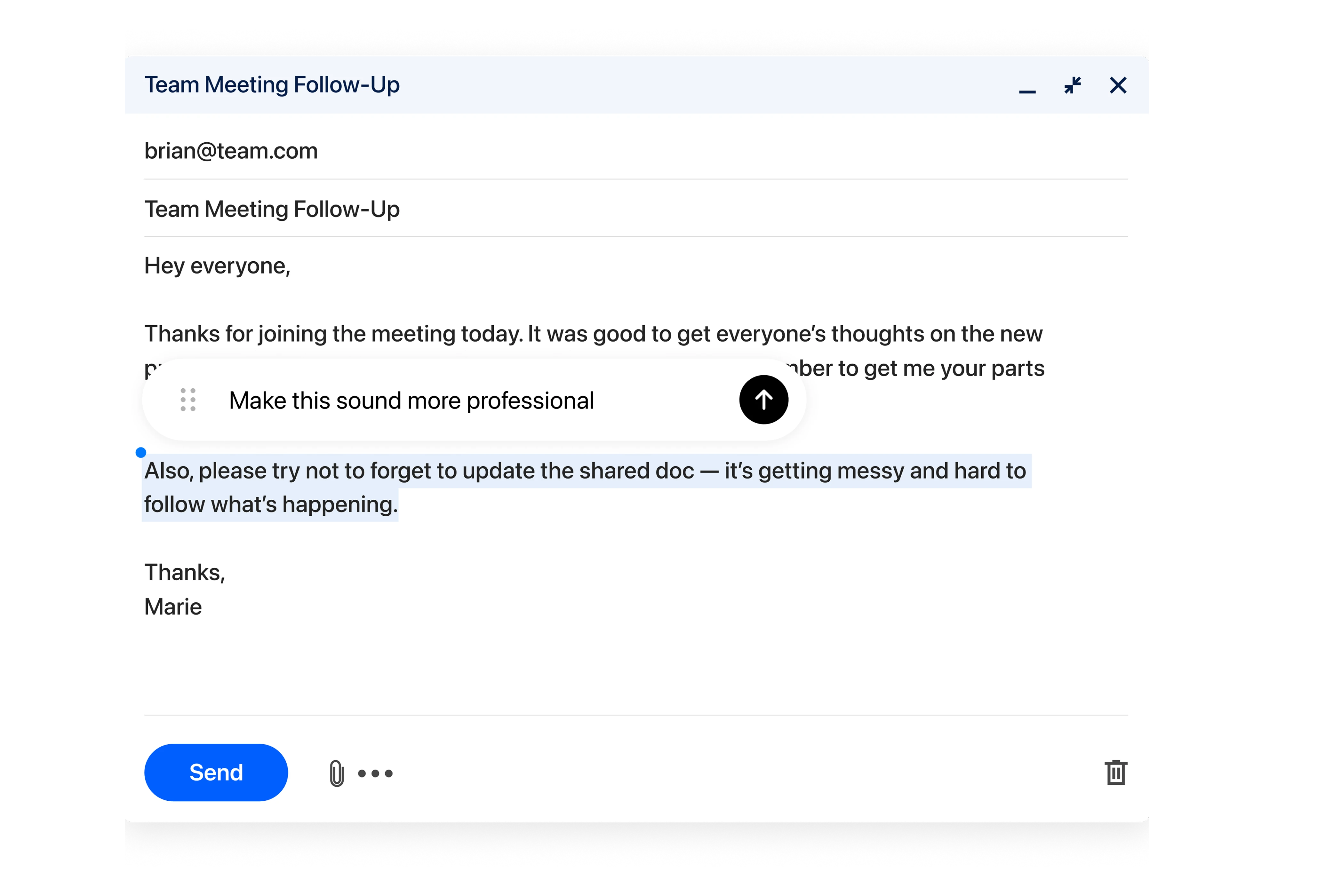Click the 'Thanks for joining the meeting' line
This screenshot has height=896, width=1341.
[593, 334]
